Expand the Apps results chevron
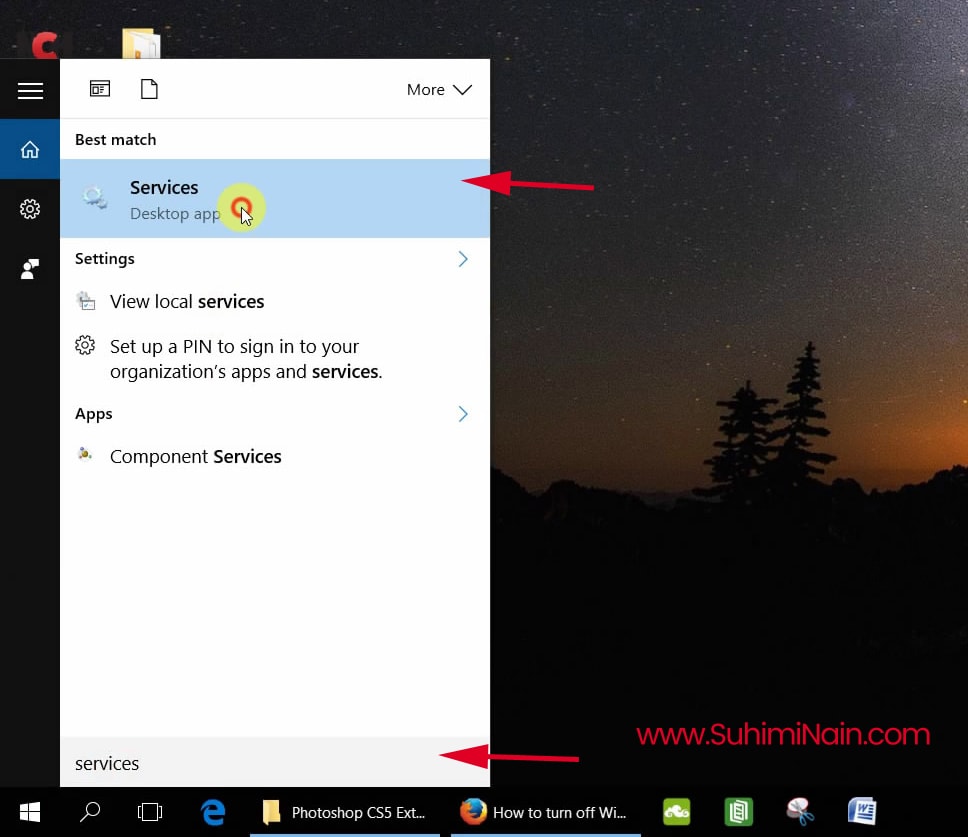The width and height of the screenshot is (968, 837). [x=462, y=414]
